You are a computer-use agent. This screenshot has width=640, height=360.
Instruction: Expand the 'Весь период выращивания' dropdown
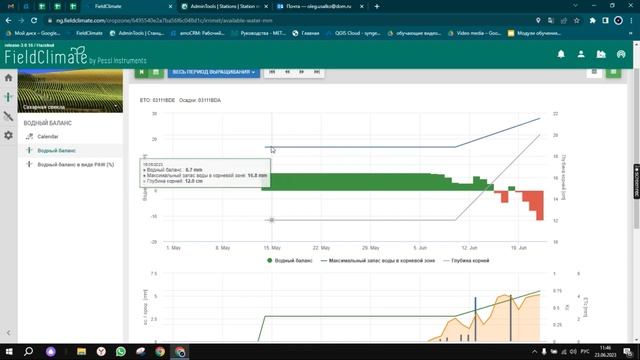click(213, 72)
